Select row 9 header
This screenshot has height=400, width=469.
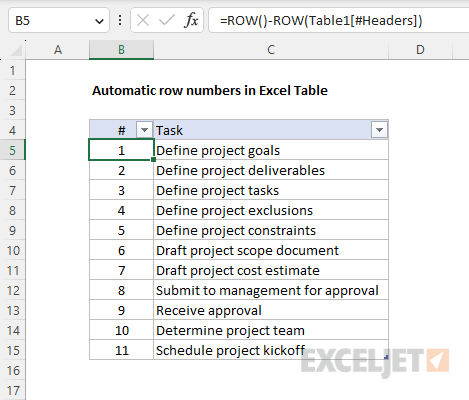[x=13, y=230]
